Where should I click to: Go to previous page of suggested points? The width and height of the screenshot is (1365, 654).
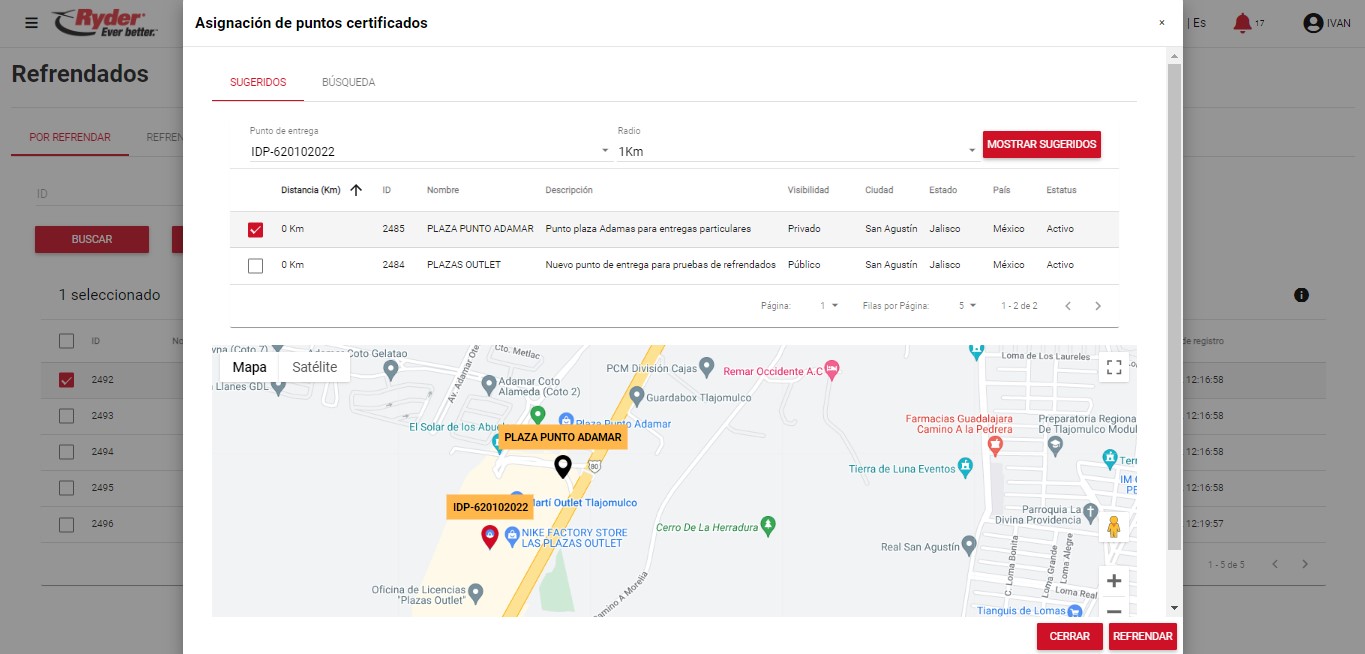(x=1067, y=306)
